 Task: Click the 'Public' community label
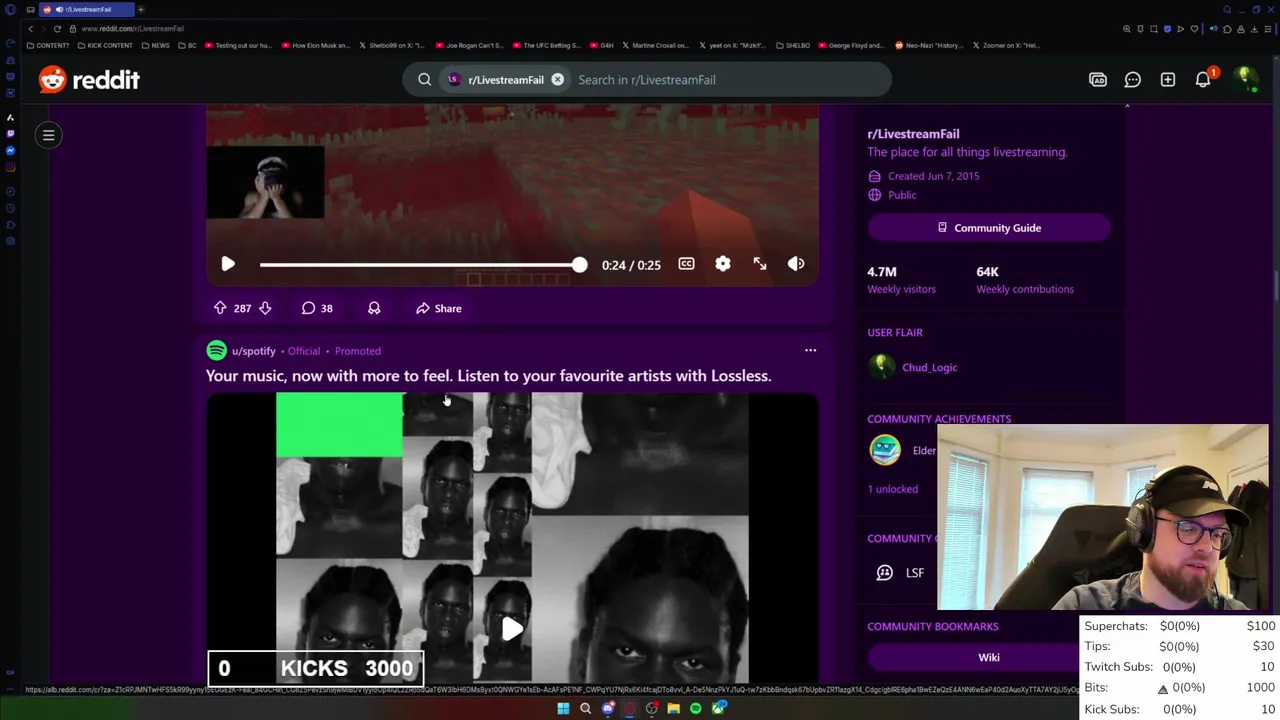tap(902, 195)
